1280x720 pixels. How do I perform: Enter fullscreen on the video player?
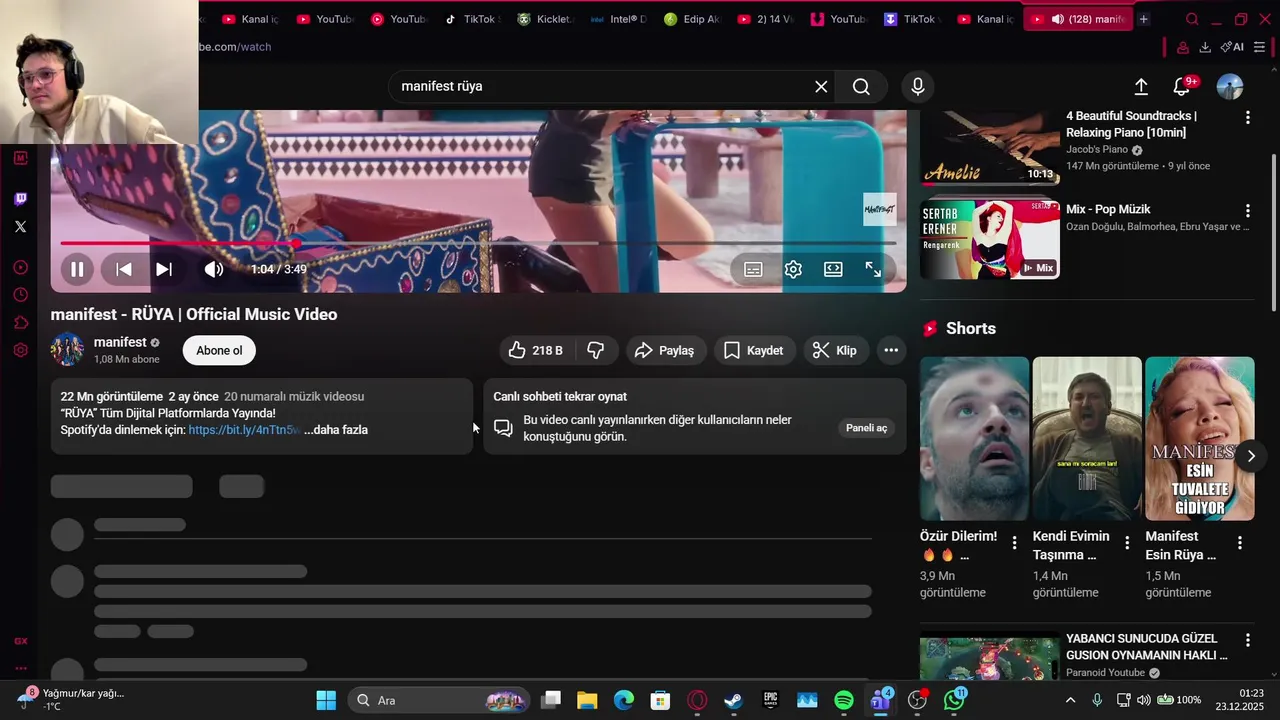tap(873, 269)
